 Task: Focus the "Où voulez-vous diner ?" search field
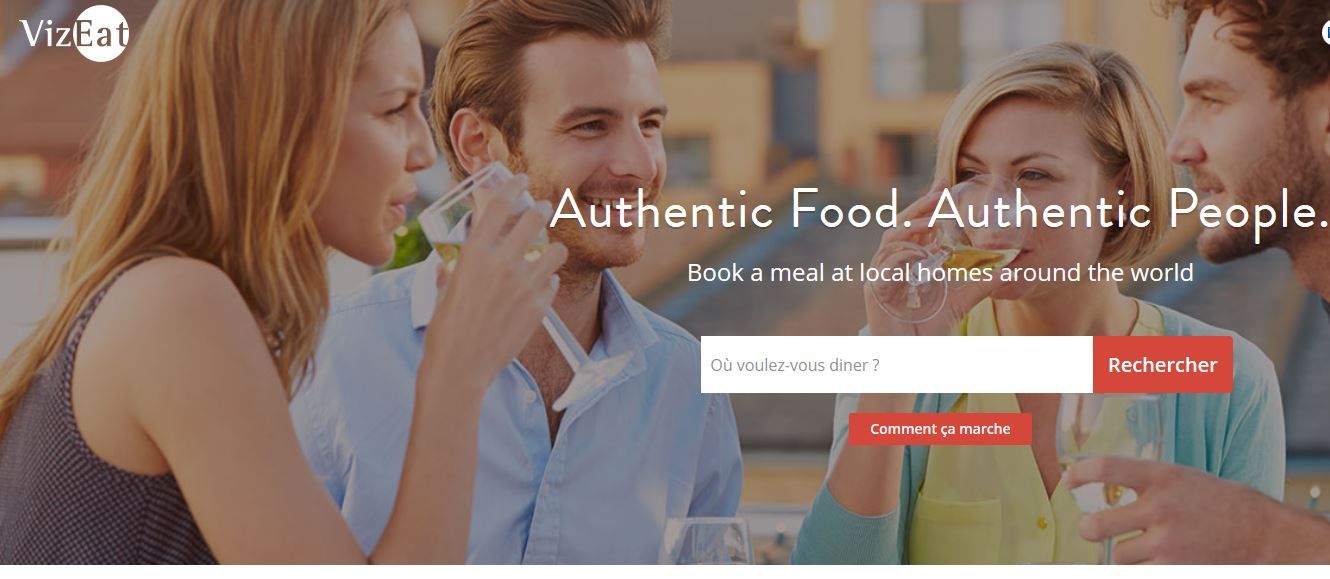(x=896, y=365)
